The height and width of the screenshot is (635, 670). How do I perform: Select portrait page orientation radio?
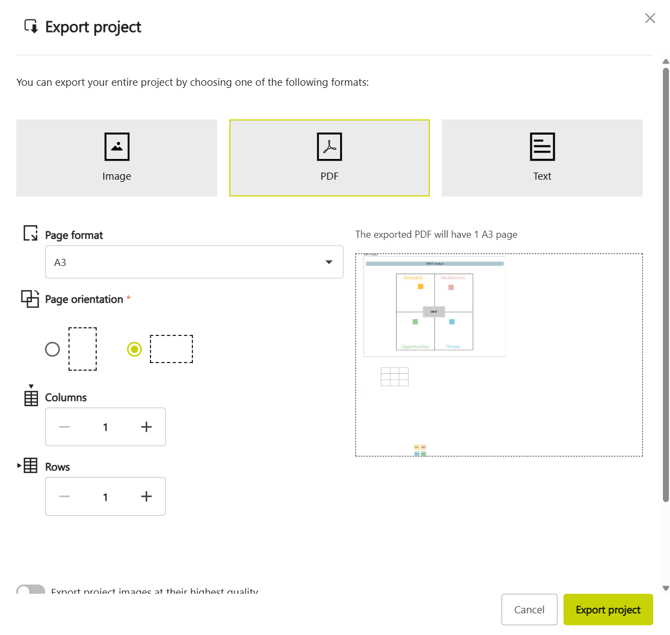coord(52,349)
